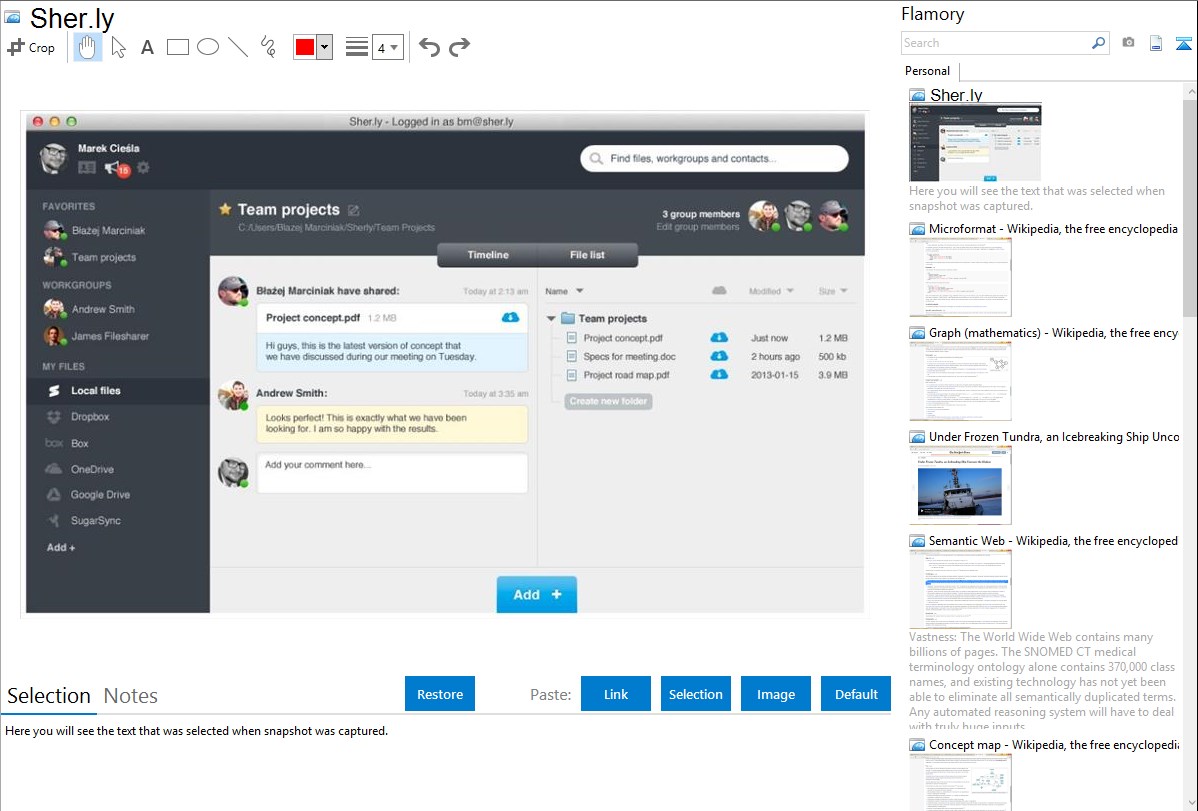Click the Create new folder button
This screenshot has width=1198, height=811.
pos(608,401)
